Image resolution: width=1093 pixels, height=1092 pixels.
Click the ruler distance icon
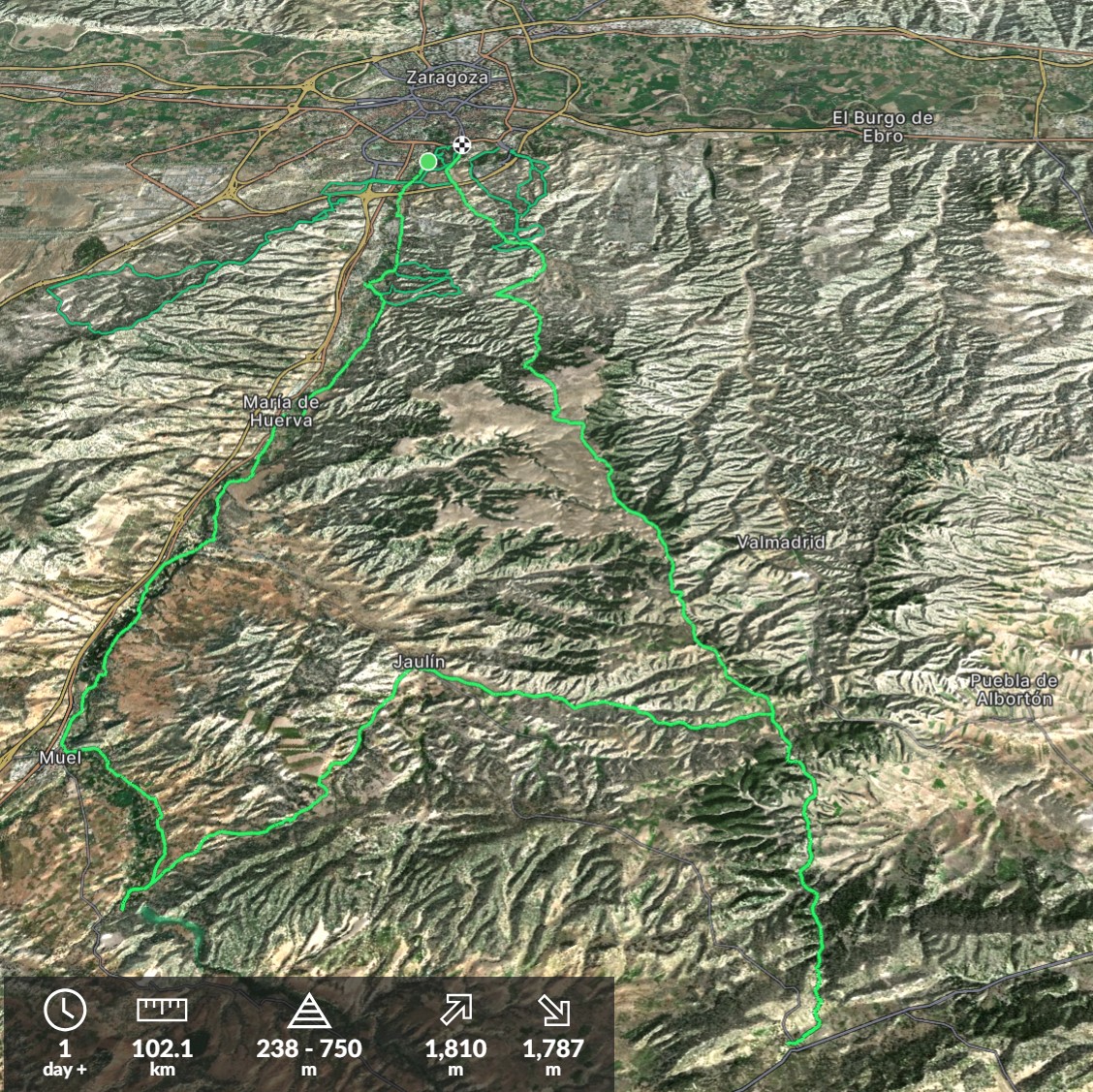tap(162, 1010)
